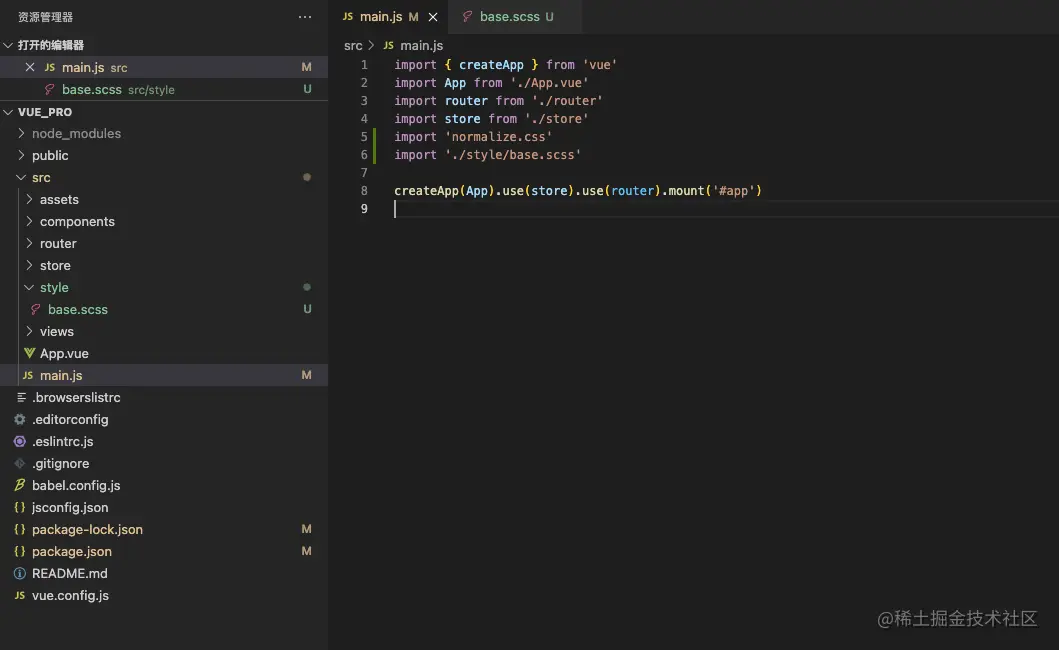The width and height of the screenshot is (1059, 650).
Task: Collapse the style folder
Action: tap(29, 287)
